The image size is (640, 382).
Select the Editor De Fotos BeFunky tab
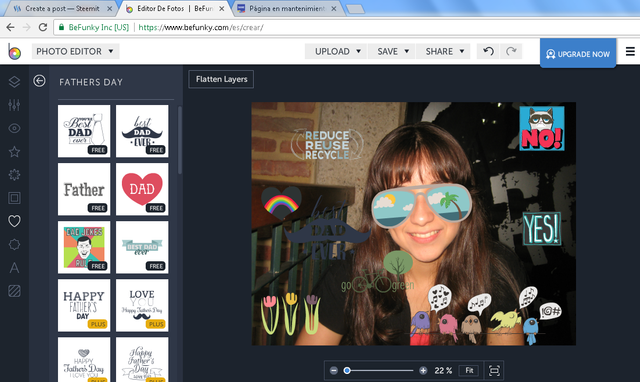[x=175, y=9]
